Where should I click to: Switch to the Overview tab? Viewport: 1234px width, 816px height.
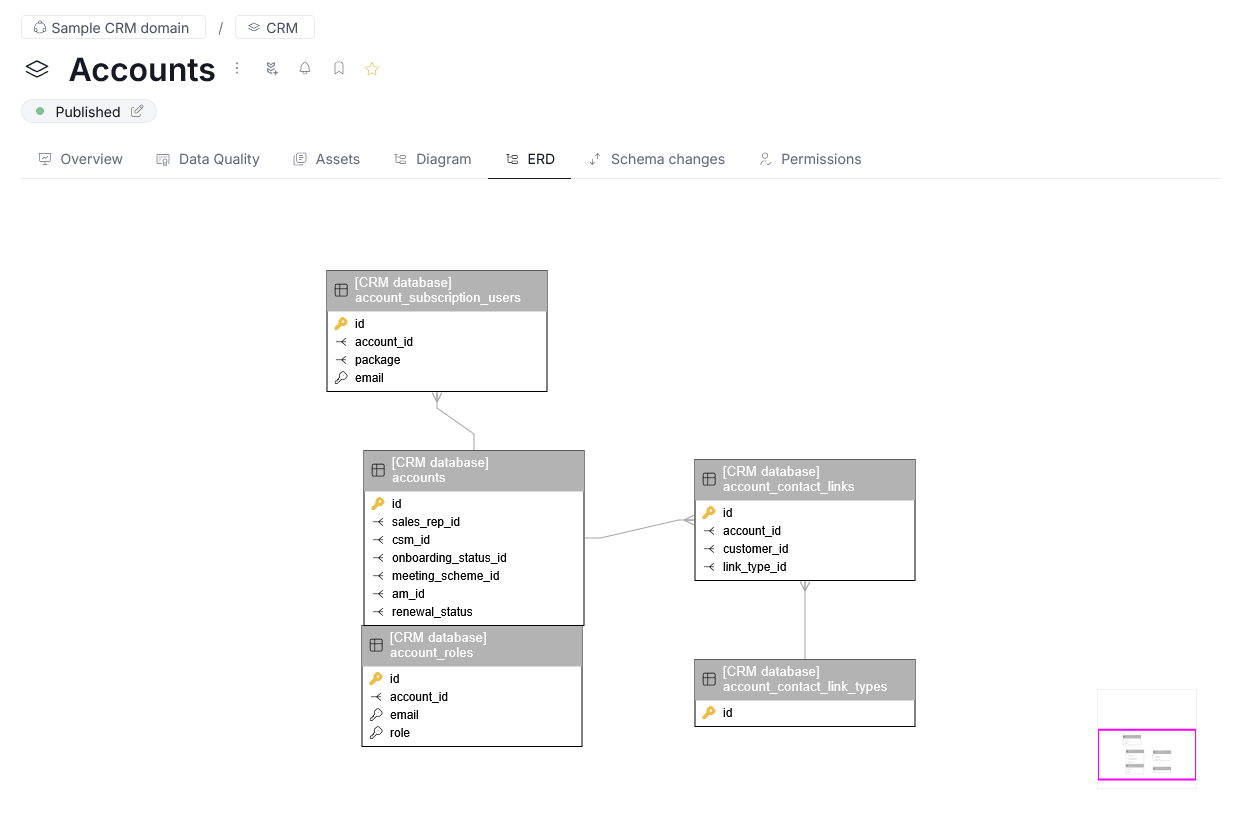(80, 159)
